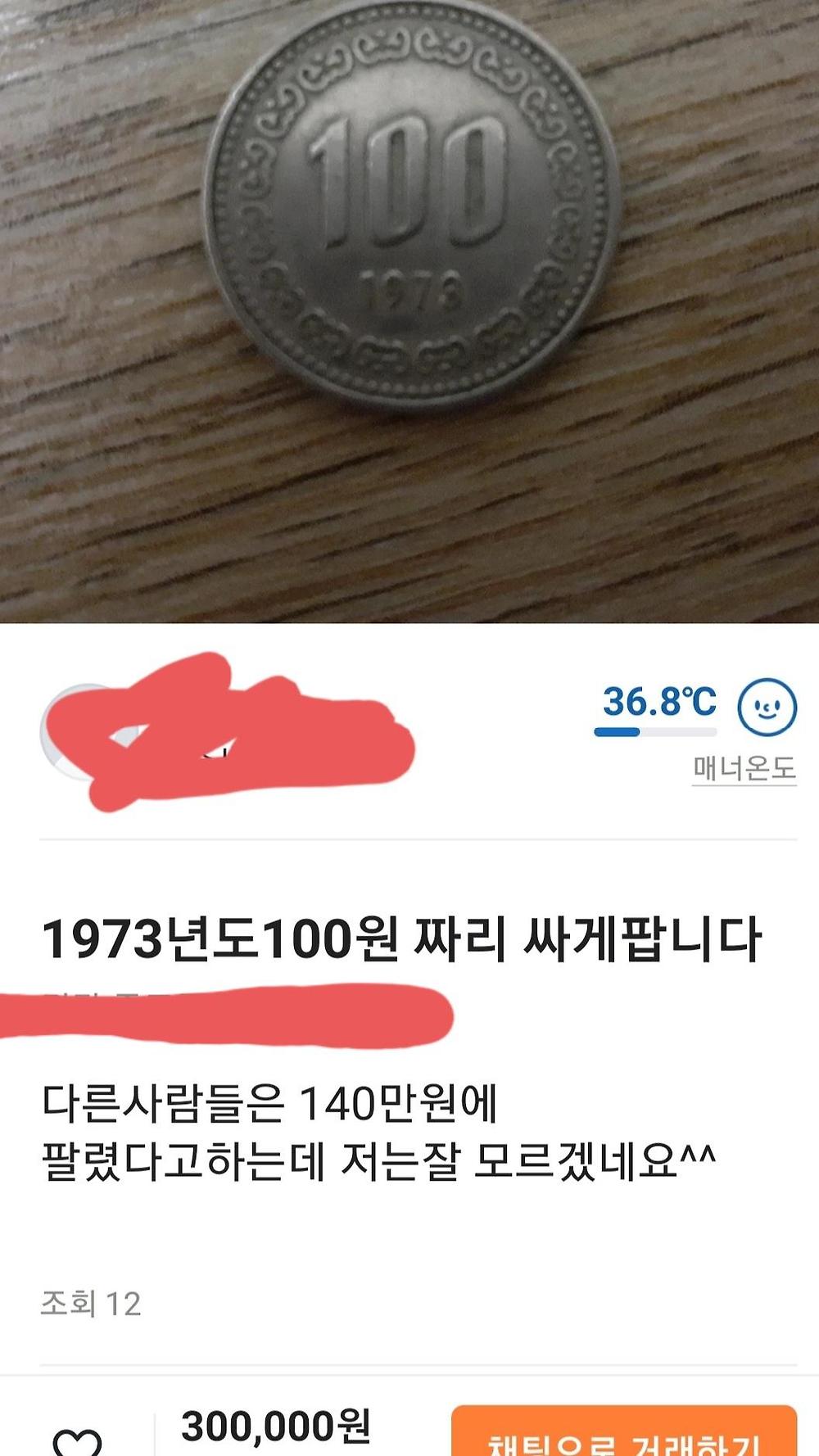Select the listing title 1973년도100원 짜리 싸게팝니다
Image resolution: width=819 pixels, height=1456 pixels.
tap(401, 938)
